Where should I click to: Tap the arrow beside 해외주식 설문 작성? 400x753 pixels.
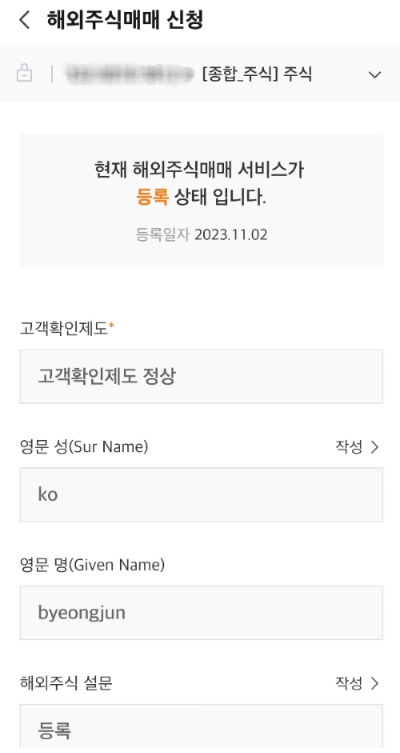[x=375, y=683]
